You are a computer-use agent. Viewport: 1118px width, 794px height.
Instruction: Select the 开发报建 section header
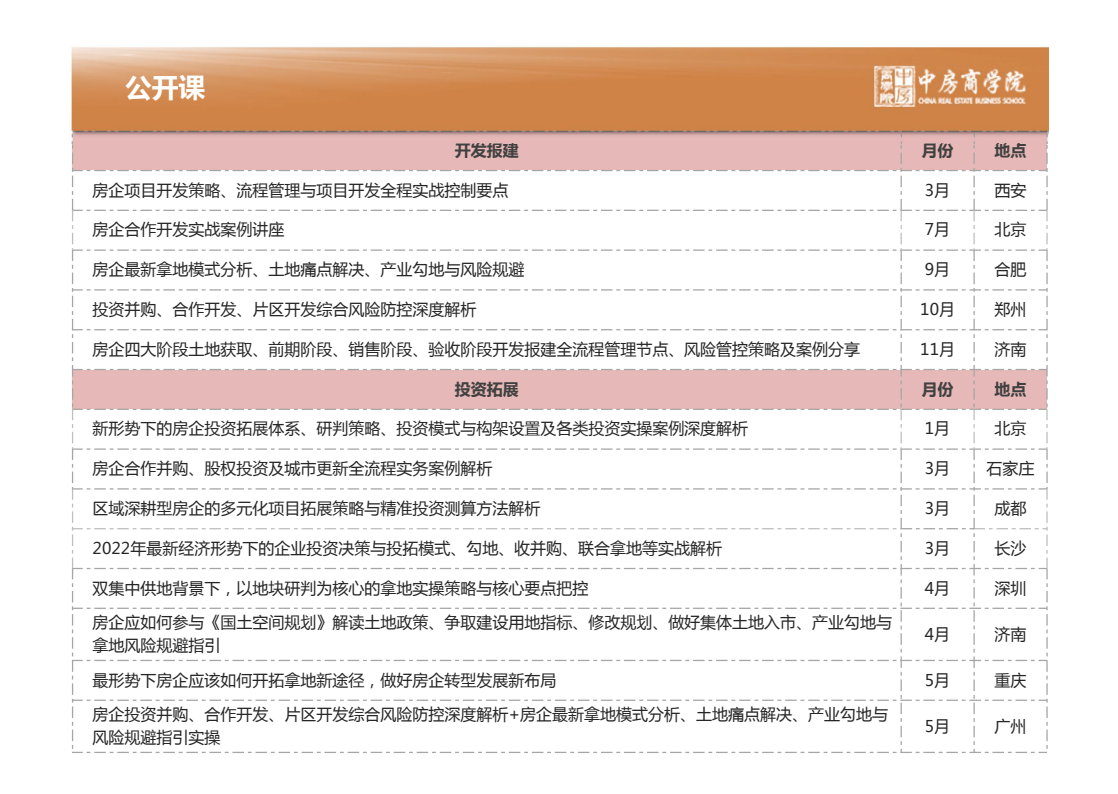(x=486, y=151)
